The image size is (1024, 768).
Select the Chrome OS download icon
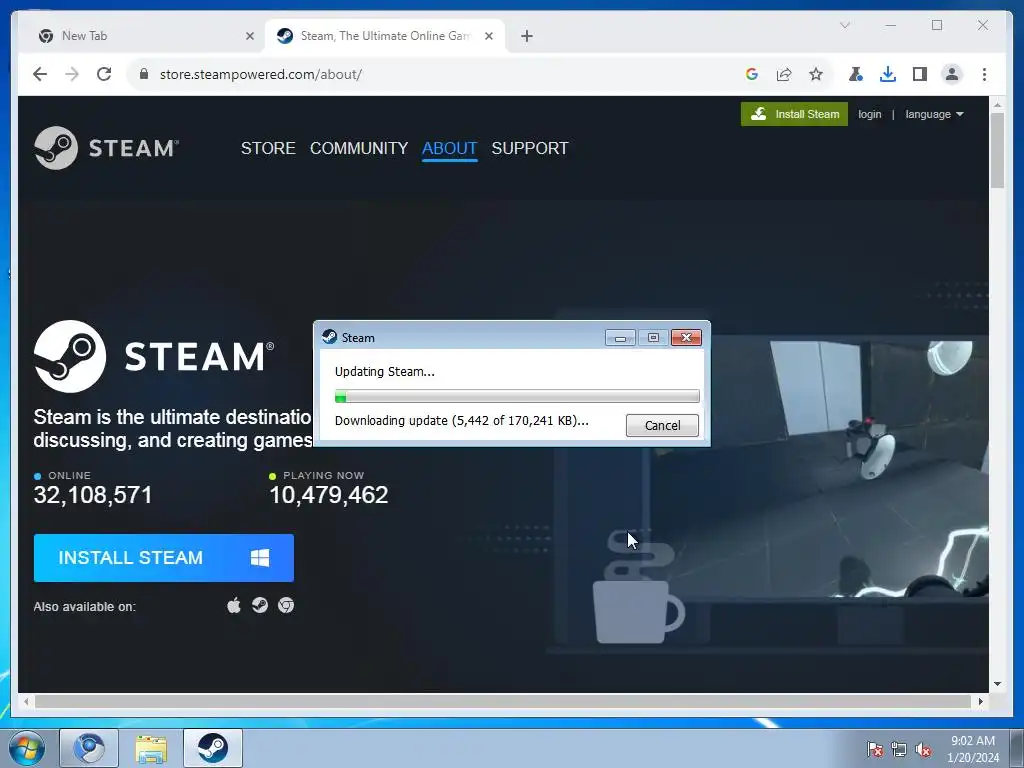click(286, 605)
